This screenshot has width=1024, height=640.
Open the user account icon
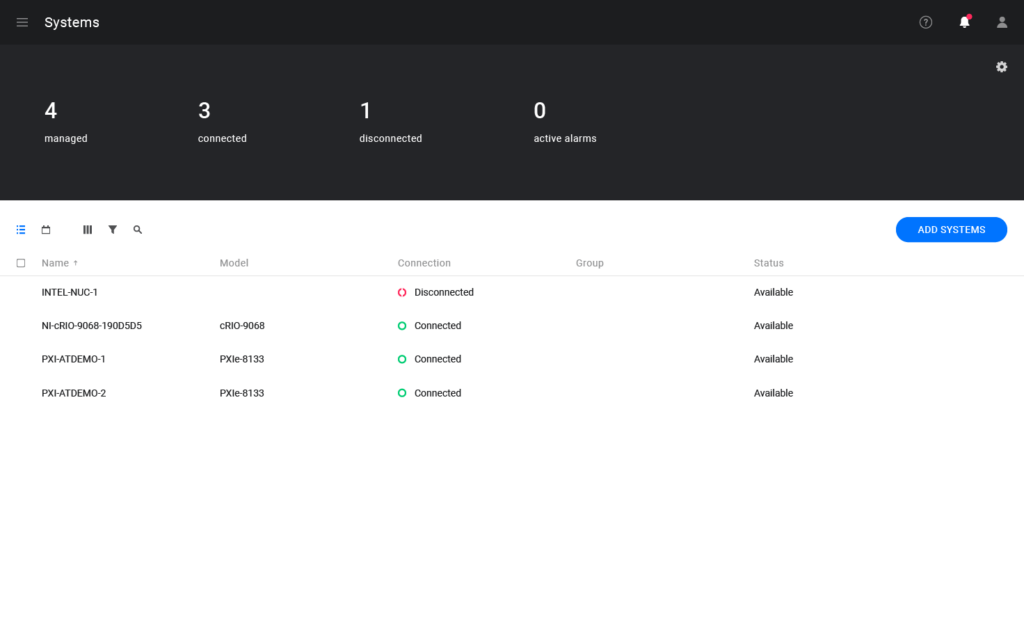[x=1002, y=22]
